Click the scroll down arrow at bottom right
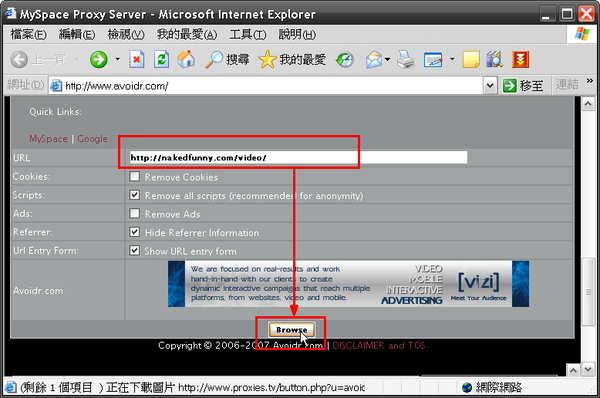Screen dimensions: 600x398 (x=588, y=369)
